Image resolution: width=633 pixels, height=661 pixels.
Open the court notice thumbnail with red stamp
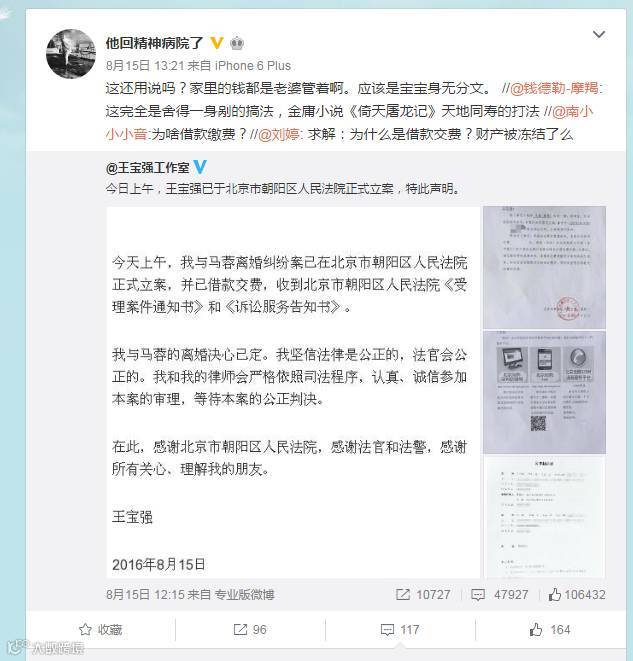click(544, 267)
